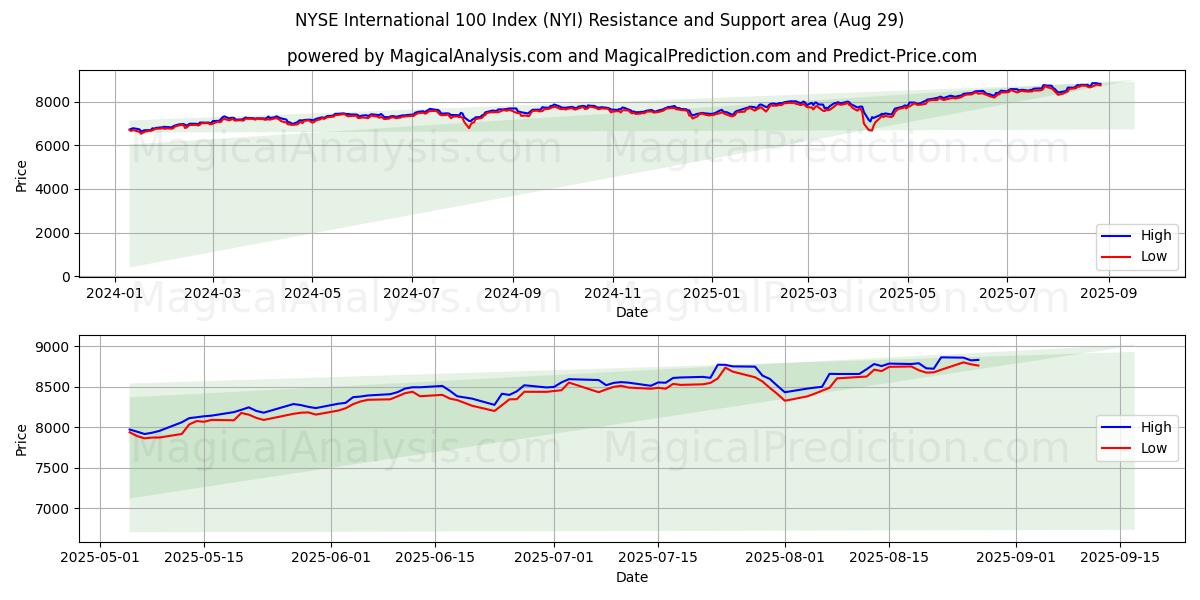The height and width of the screenshot is (600, 1200).
Task: Click the '2025-06-01' tick label on the bottom chart
Action: point(330,559)
